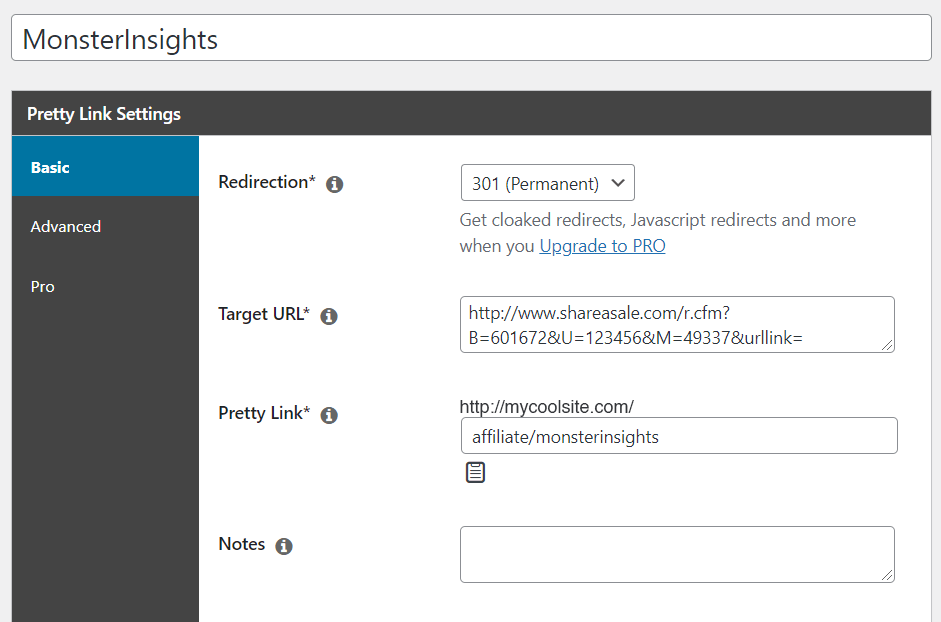Switch to the Advanced tab
Viewport: 941px width, 622px height.
coord(65,227)
